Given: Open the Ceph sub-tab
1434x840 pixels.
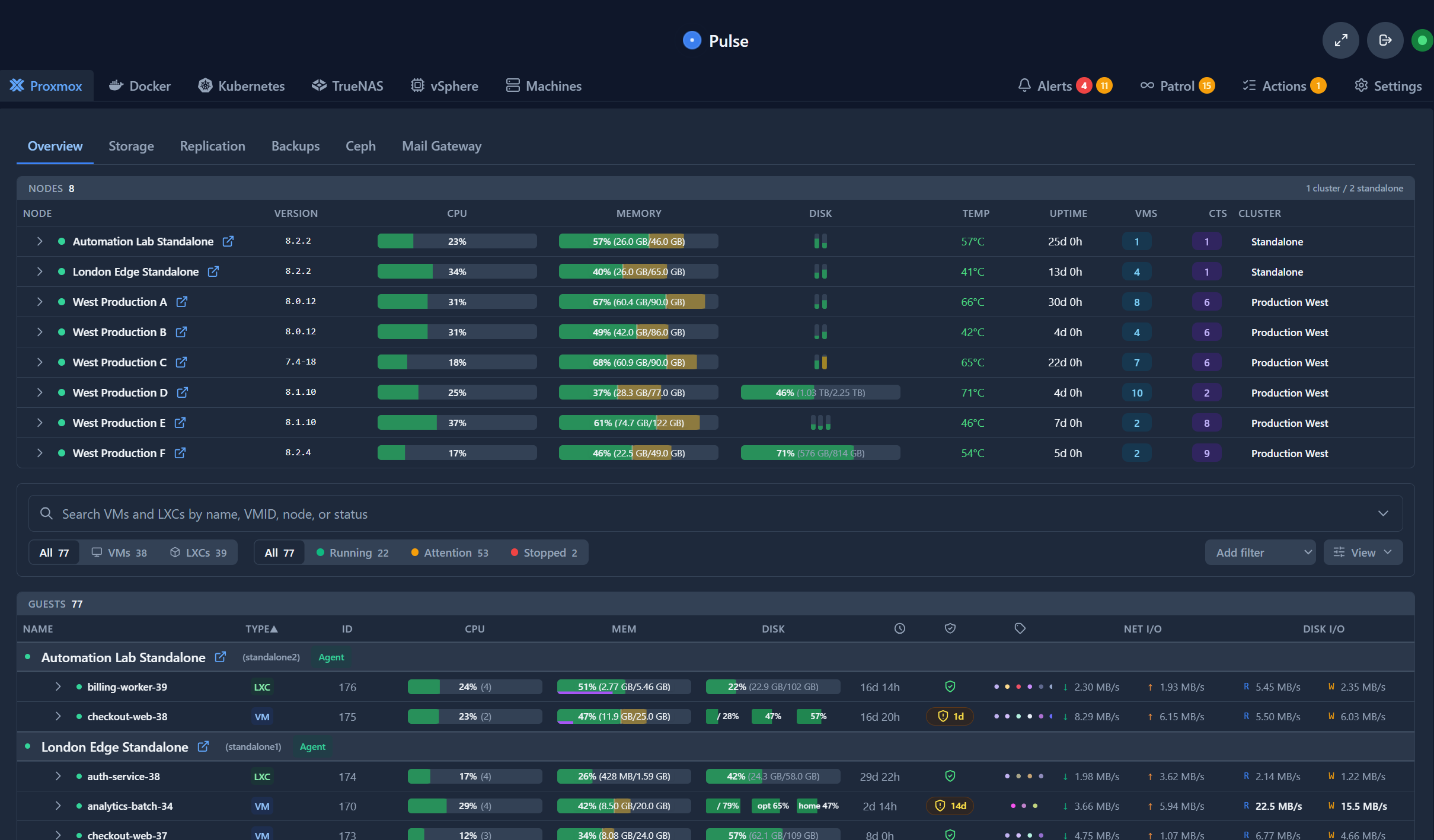Looking at the screenshot, I should point(360,146).
